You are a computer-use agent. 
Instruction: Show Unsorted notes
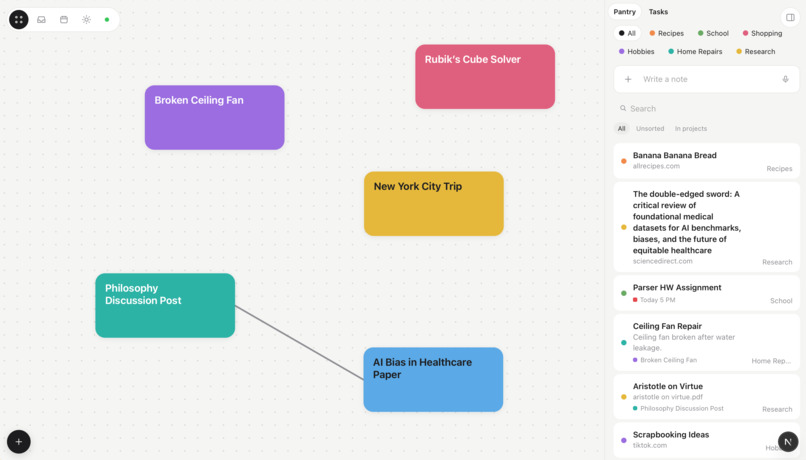(x=650, y=128)
